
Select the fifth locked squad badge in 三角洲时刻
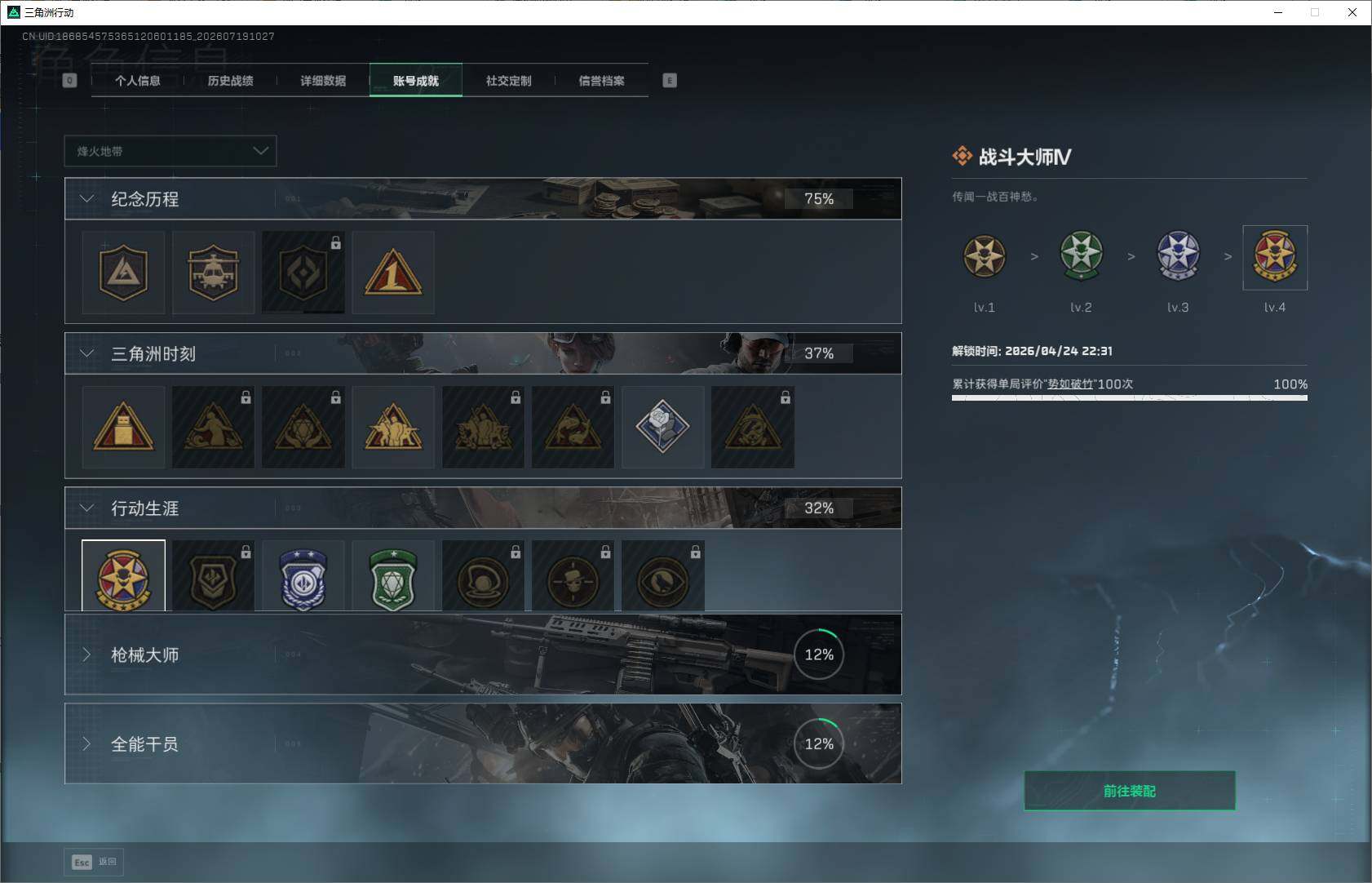[483, 428]
